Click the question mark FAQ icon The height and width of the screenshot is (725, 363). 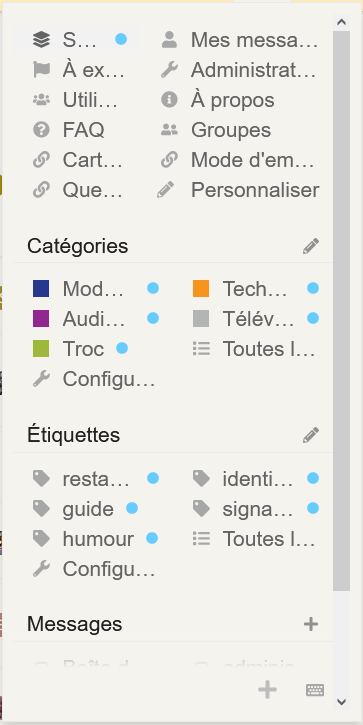coord(41,130)
